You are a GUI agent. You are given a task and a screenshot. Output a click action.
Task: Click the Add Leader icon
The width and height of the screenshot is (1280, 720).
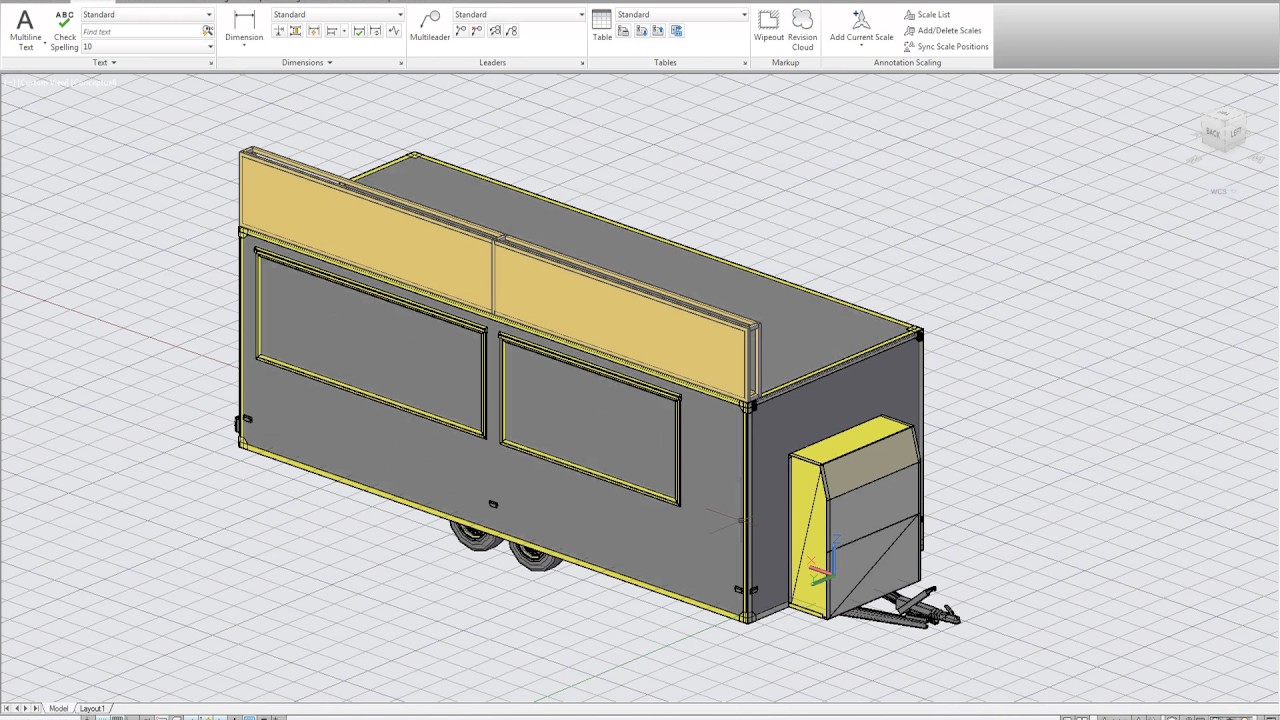click(x=461, y=31)
